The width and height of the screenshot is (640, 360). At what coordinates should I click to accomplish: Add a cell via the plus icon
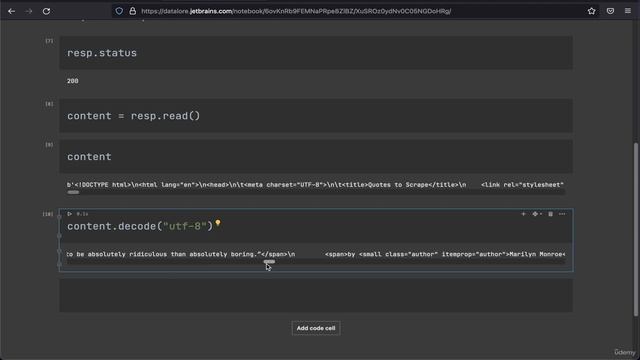523,214
